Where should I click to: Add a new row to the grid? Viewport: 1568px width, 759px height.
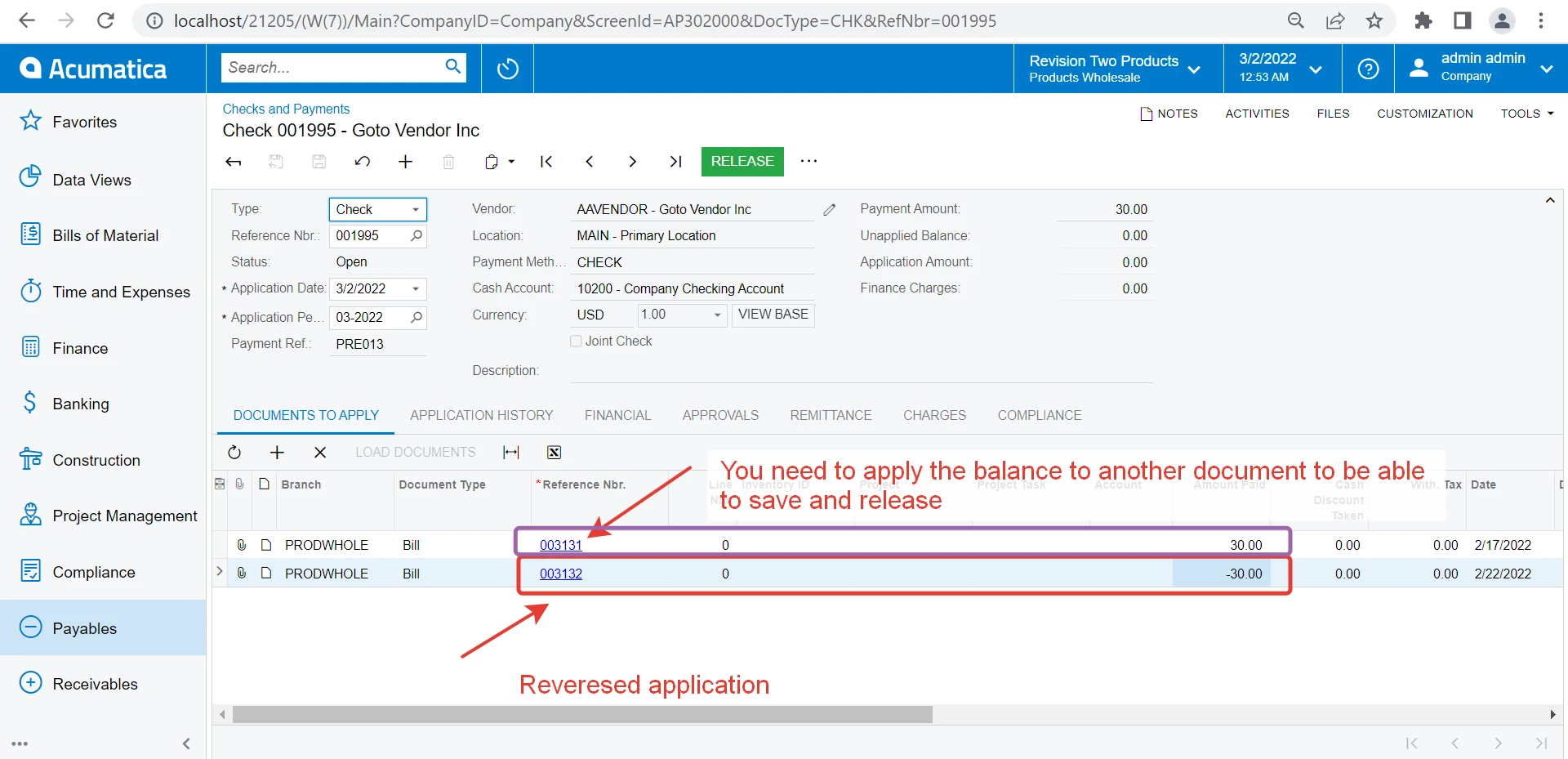coord(277,452)
